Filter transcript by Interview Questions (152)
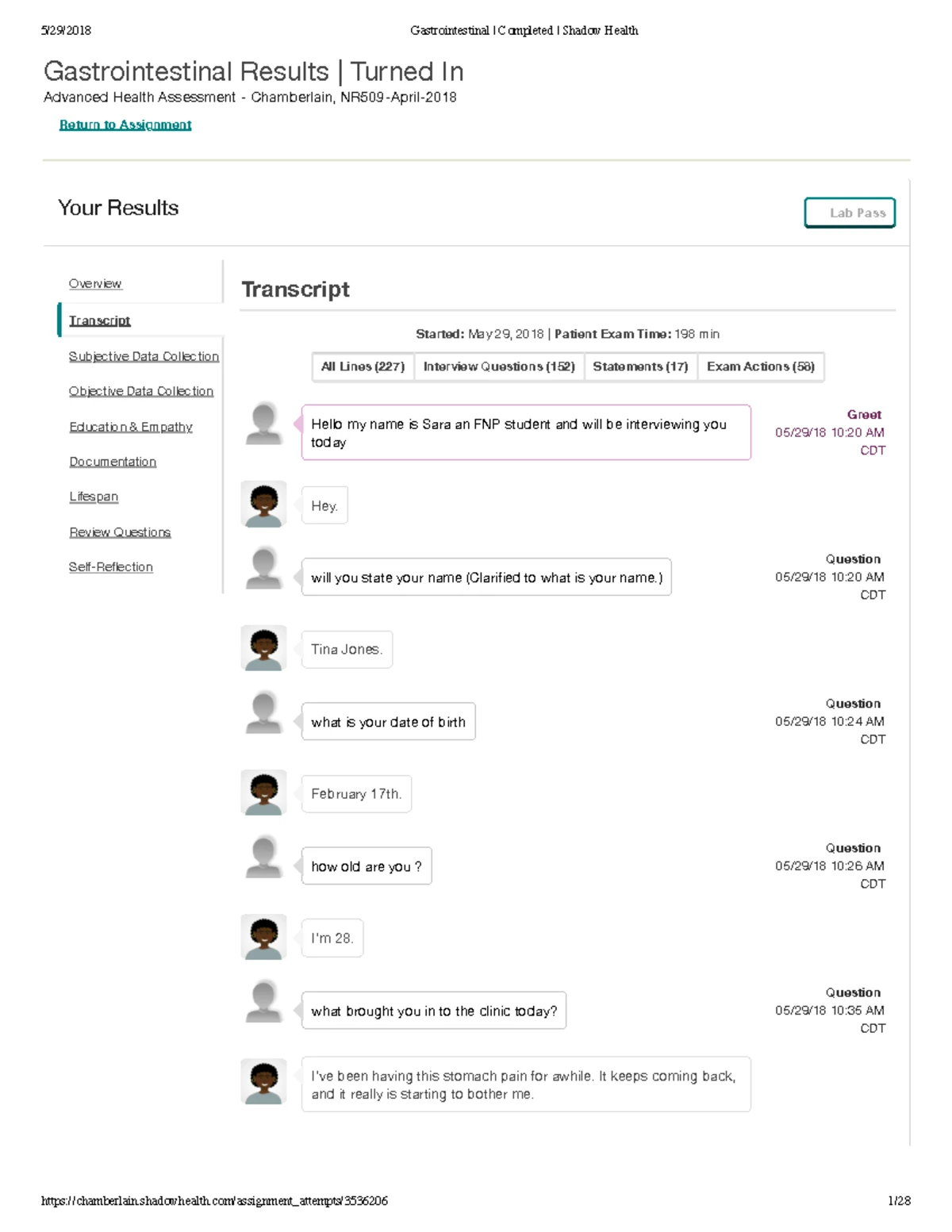The width and height of the screenshot is (952, 1232). click(499, 367)
